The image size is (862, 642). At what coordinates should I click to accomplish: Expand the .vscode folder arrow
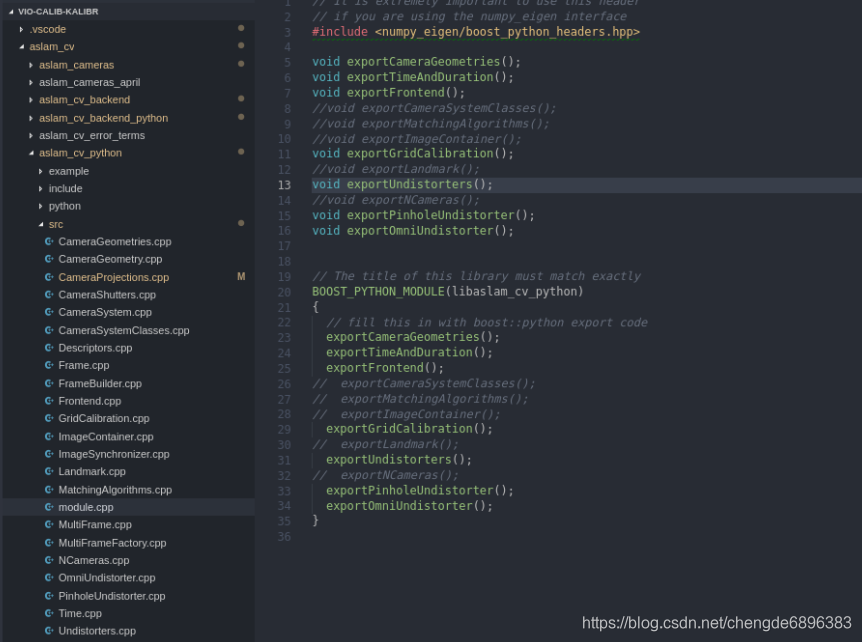21,29
